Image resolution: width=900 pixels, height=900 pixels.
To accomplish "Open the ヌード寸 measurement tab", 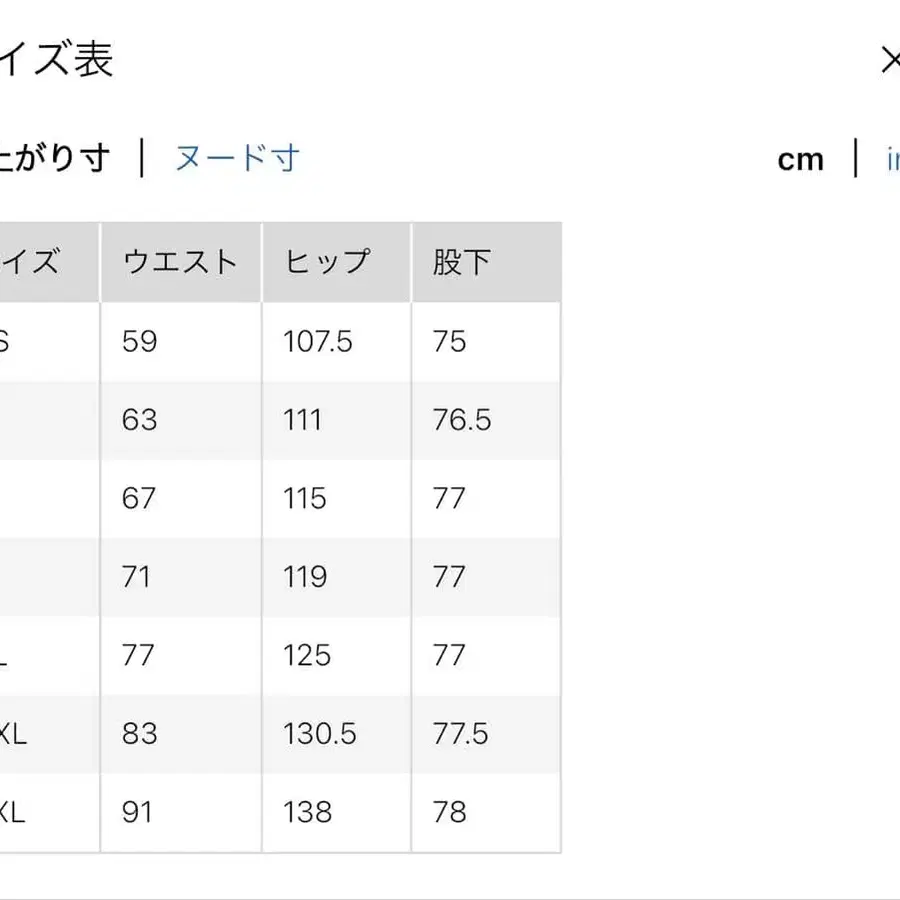I will (237, 157).
